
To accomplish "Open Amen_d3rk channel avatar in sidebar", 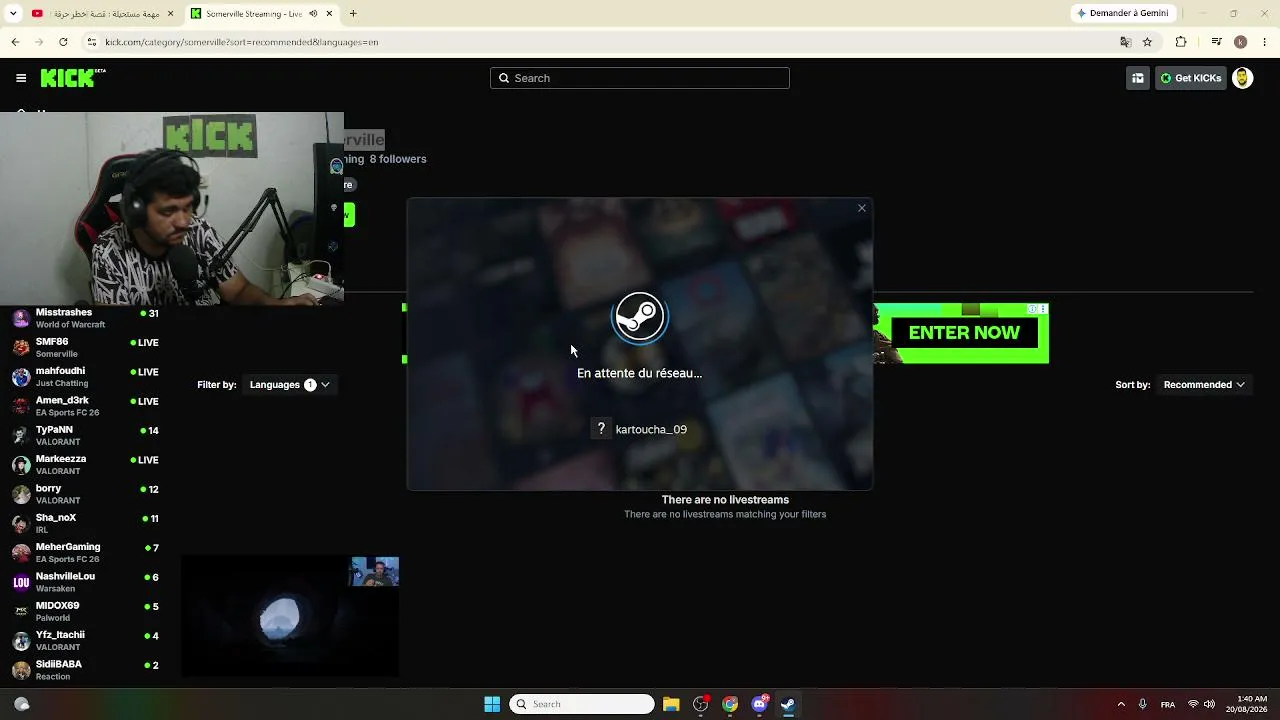I will 21,406.
